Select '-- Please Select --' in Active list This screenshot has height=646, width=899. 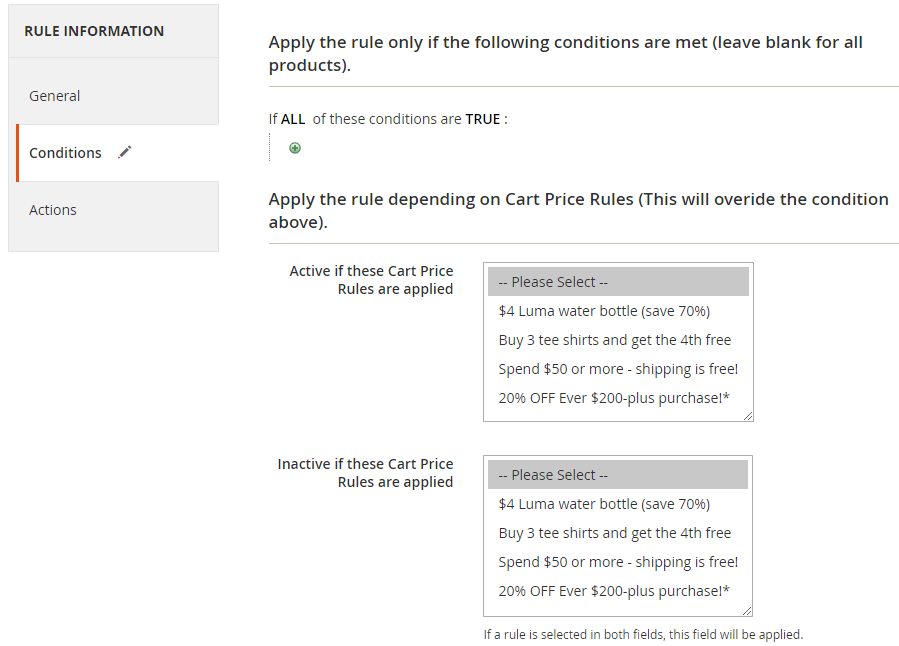pyautogui.click(x=617, y=282)
